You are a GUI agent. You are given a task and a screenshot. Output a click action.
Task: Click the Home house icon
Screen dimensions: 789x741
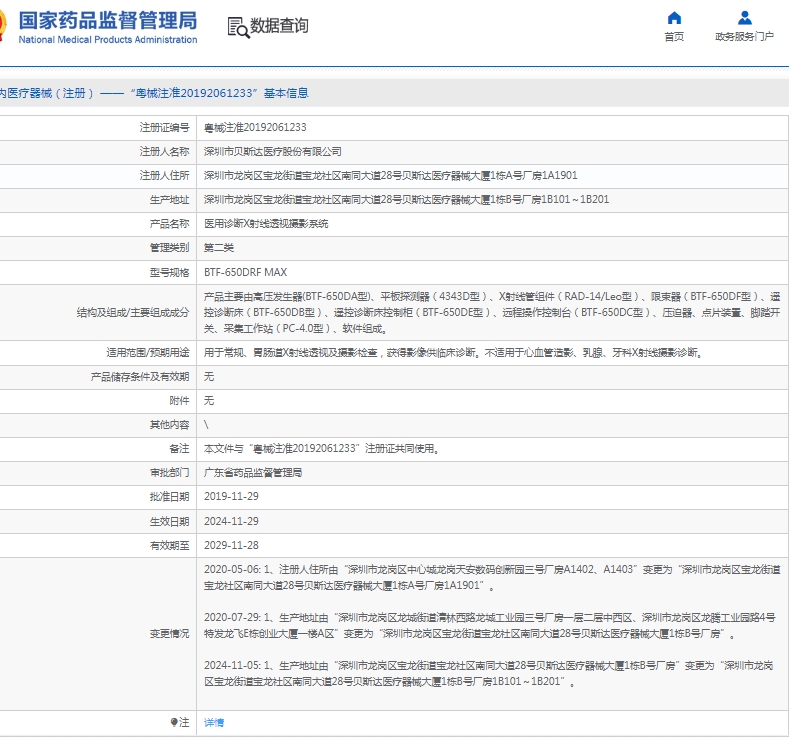pyautogui.click(x=674, y=18)
